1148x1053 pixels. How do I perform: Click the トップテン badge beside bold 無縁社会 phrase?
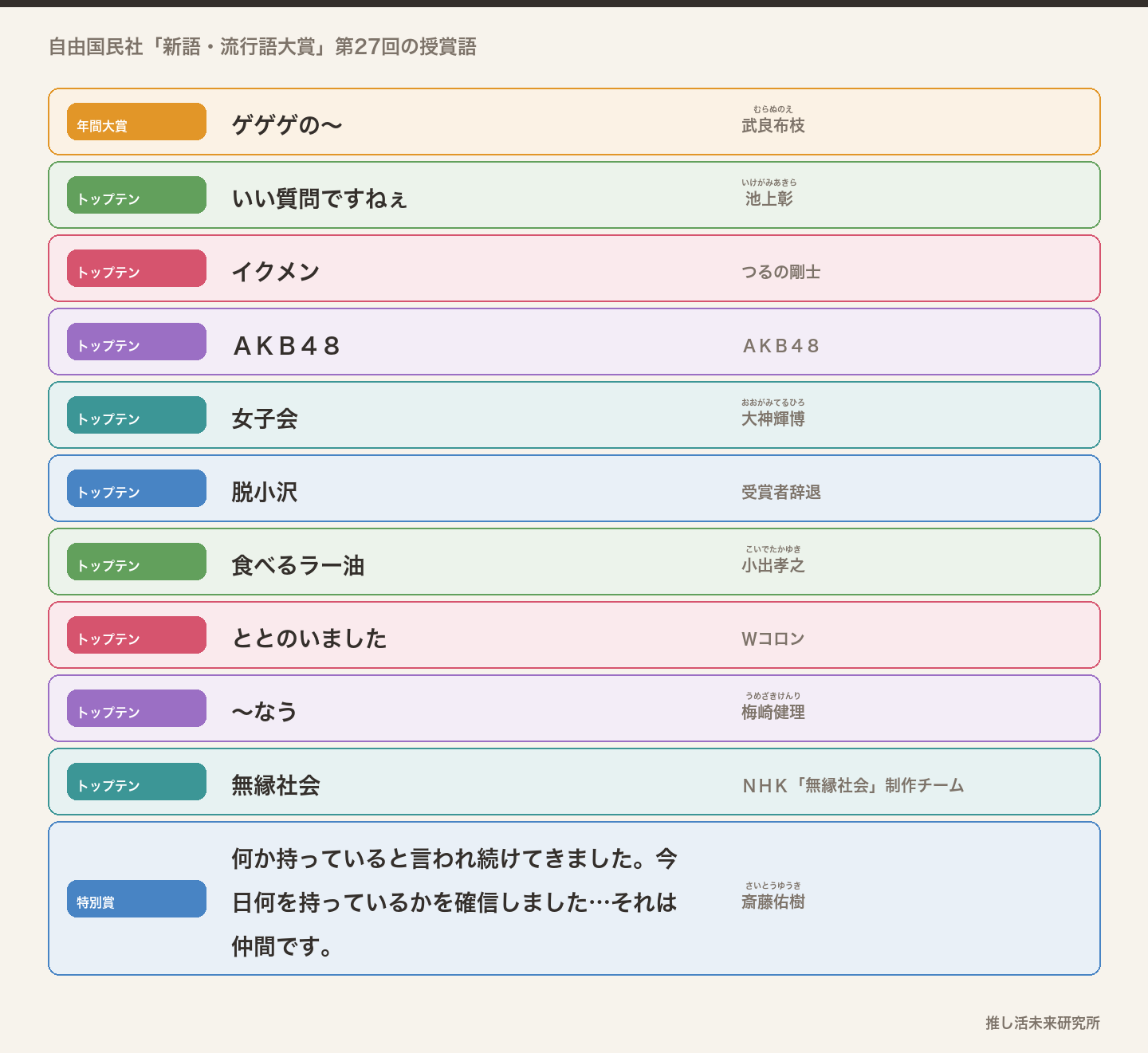pos(136,782)
